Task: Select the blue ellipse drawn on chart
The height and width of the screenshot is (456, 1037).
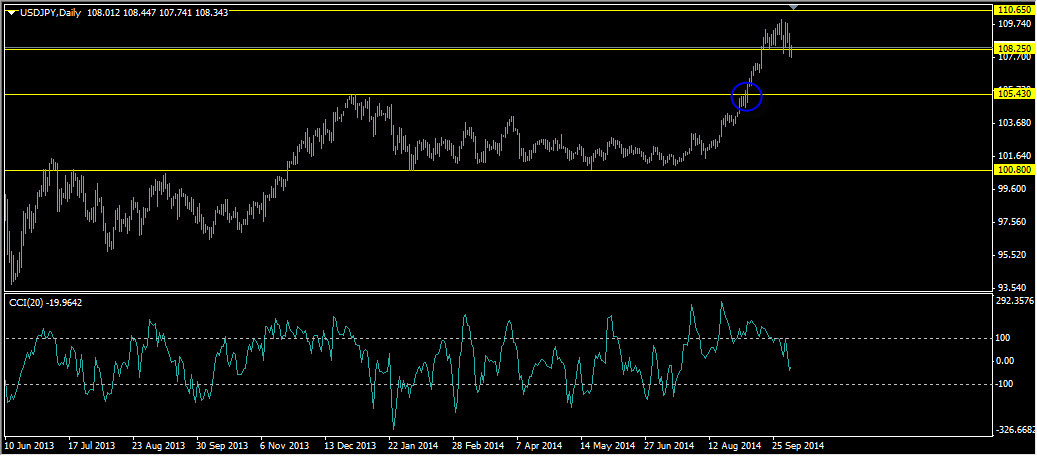Action: coord(747,96)
